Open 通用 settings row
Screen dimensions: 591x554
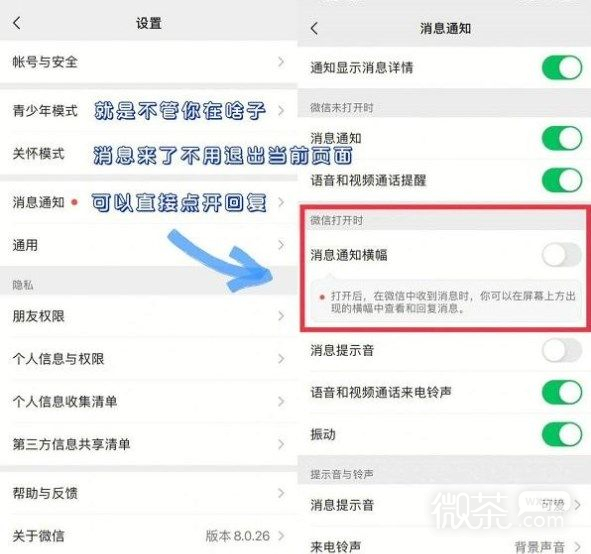[149, 245]
